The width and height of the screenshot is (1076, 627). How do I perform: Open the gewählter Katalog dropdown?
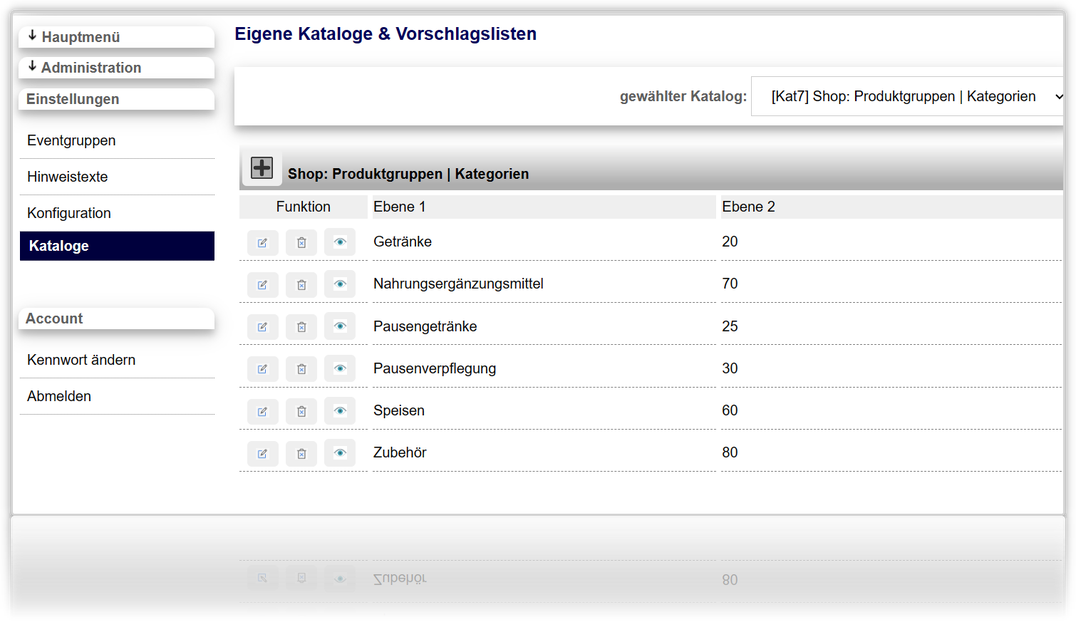909,97
